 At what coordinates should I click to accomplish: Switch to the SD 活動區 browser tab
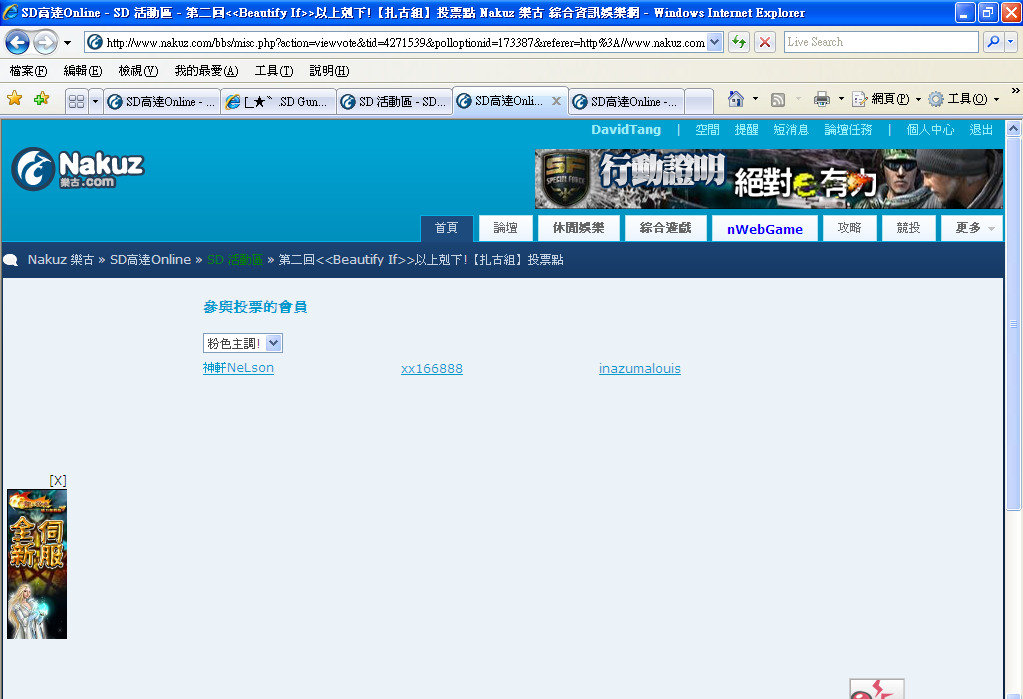[393, 101]
